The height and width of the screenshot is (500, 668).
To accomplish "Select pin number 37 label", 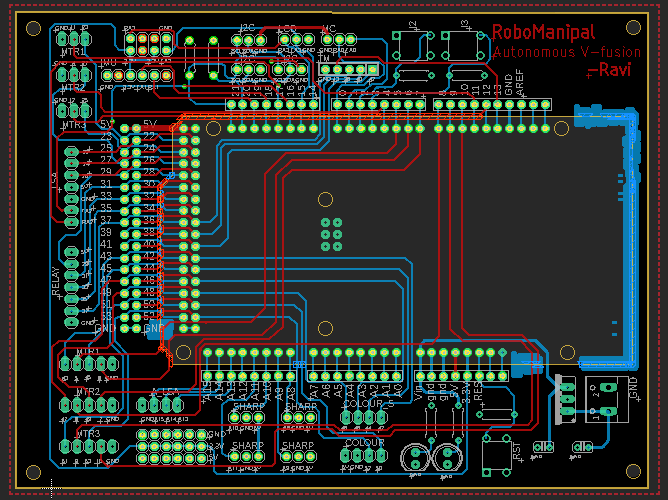I will click(x=106, y=220).
